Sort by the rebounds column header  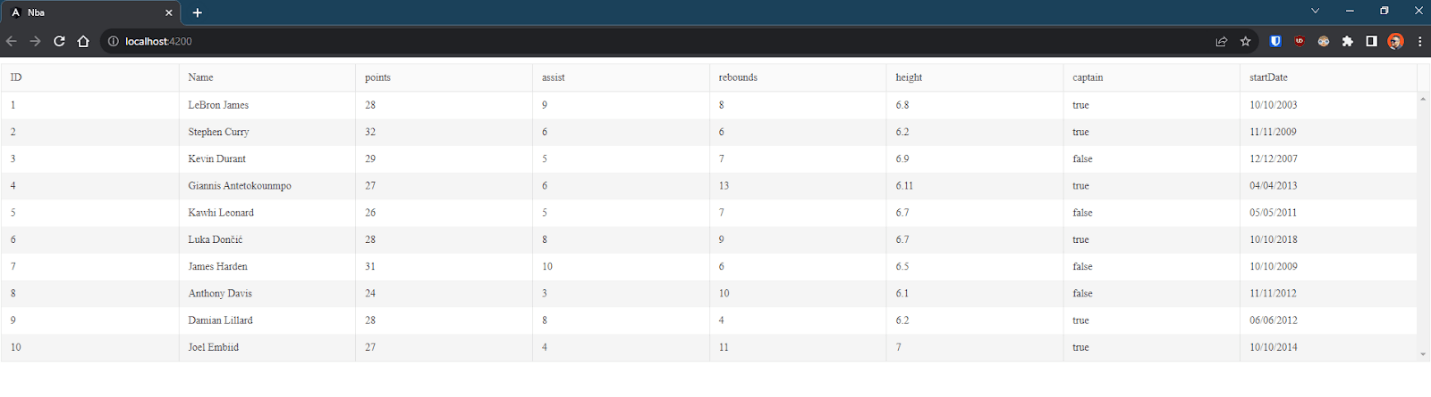point(798,77)
